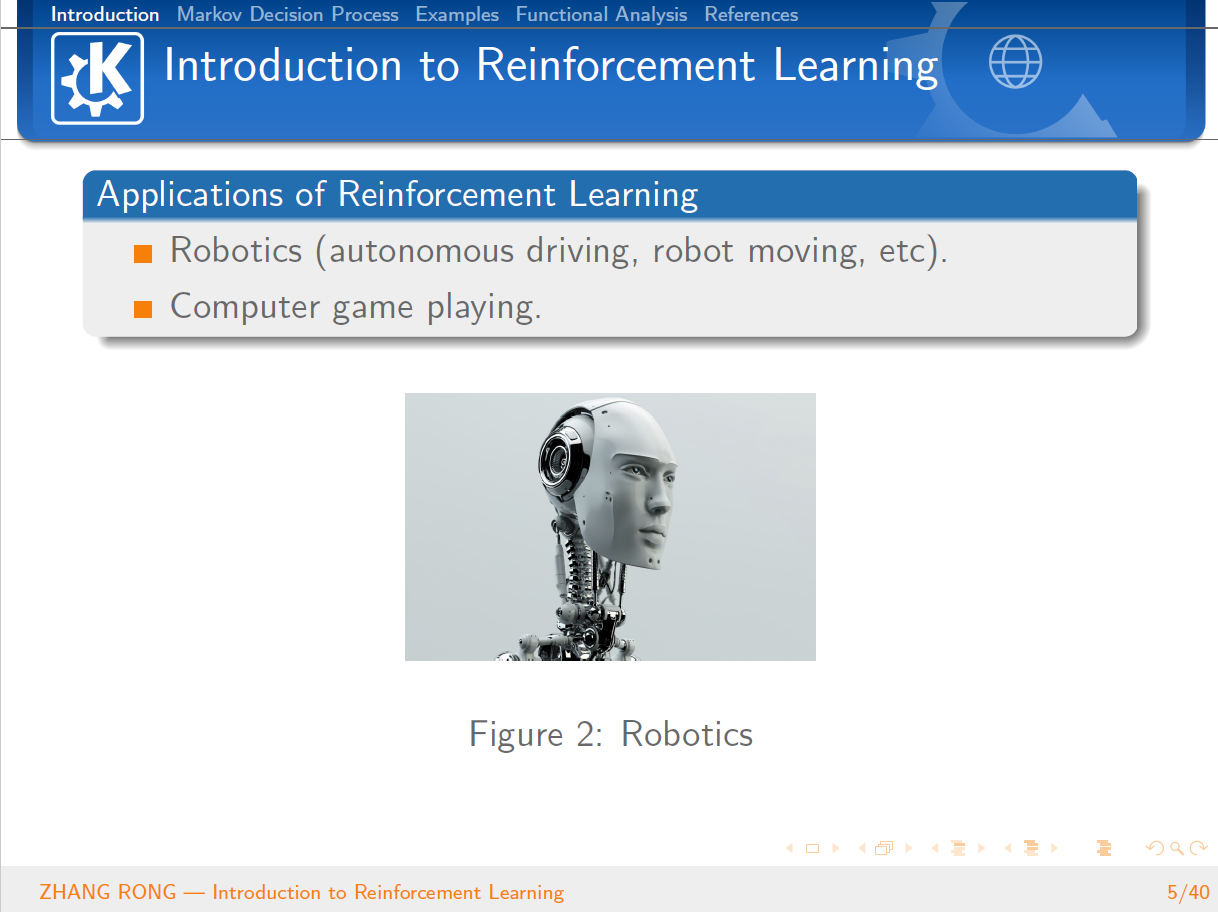Click the go-forward curved arrow icon
The height and width of the screenshot is (912, 1218).
1198,848
